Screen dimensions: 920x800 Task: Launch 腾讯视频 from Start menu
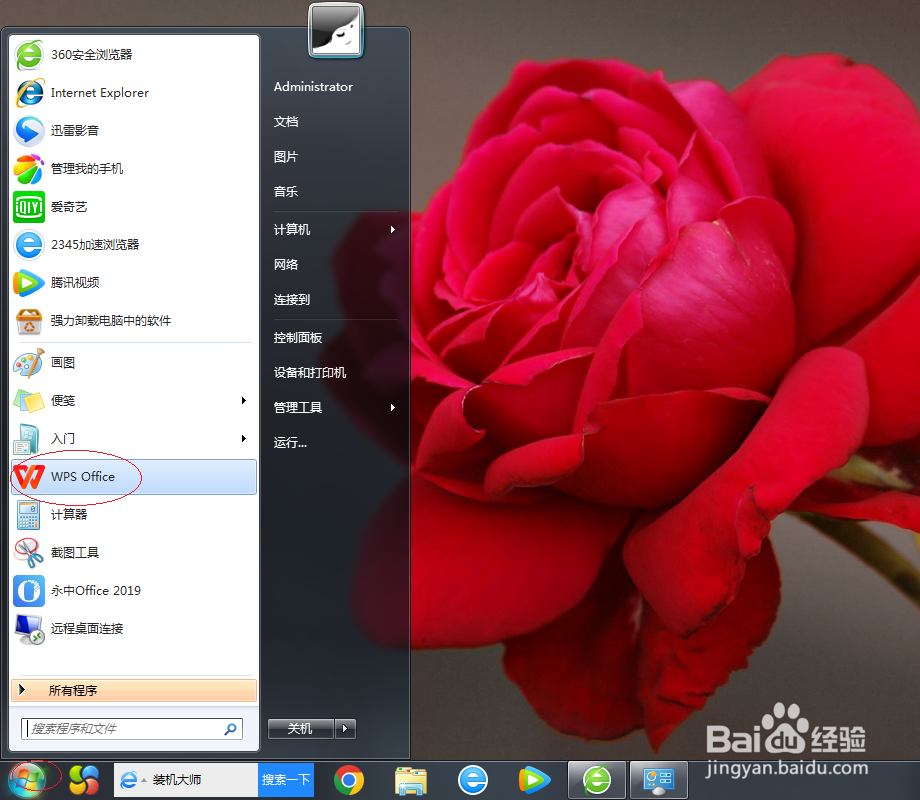pyautogui.click(x=134, y=282)
